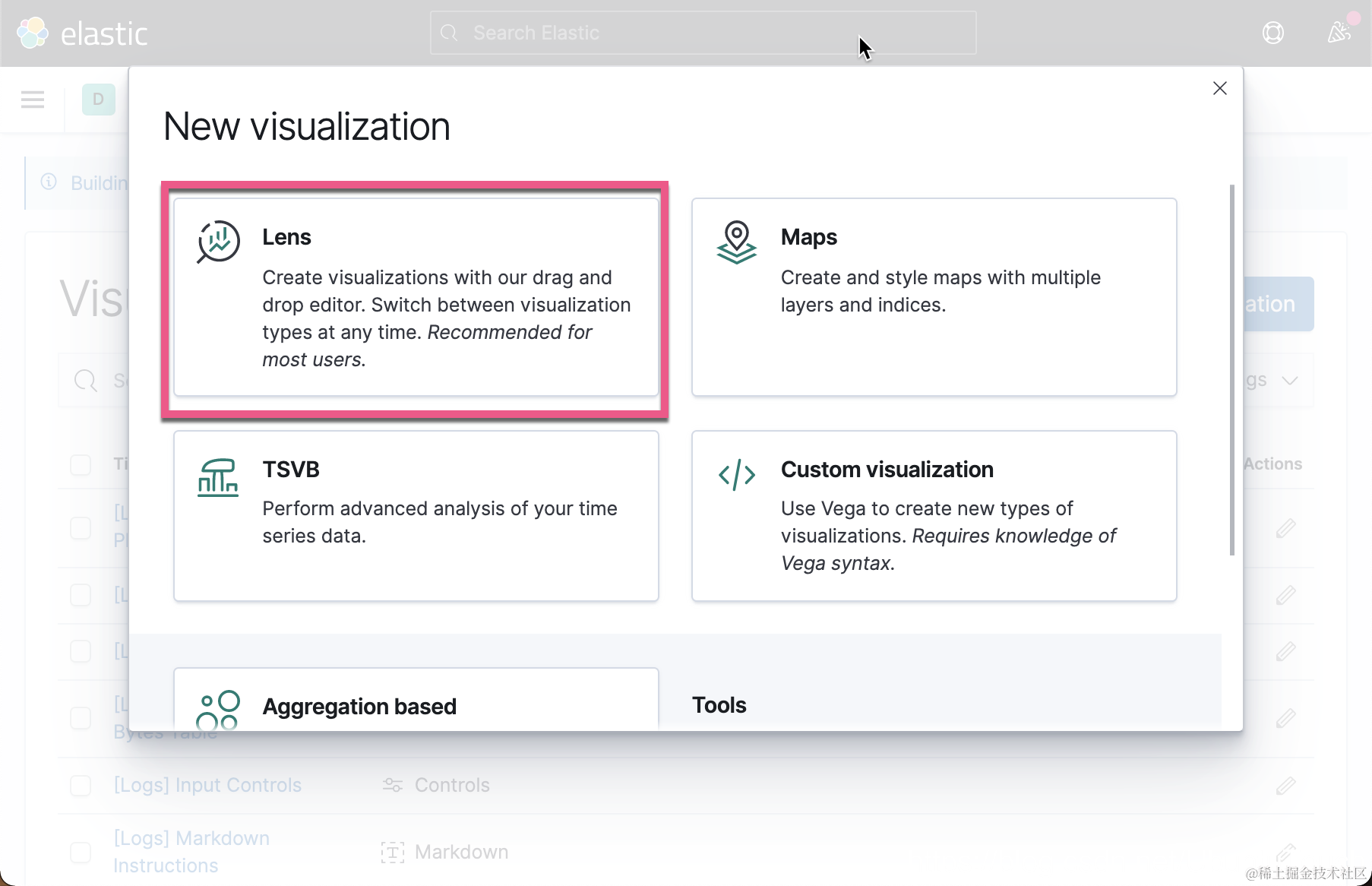Click the Maps pin icon
Screen dimensions: 1372x886
(736, 242)
